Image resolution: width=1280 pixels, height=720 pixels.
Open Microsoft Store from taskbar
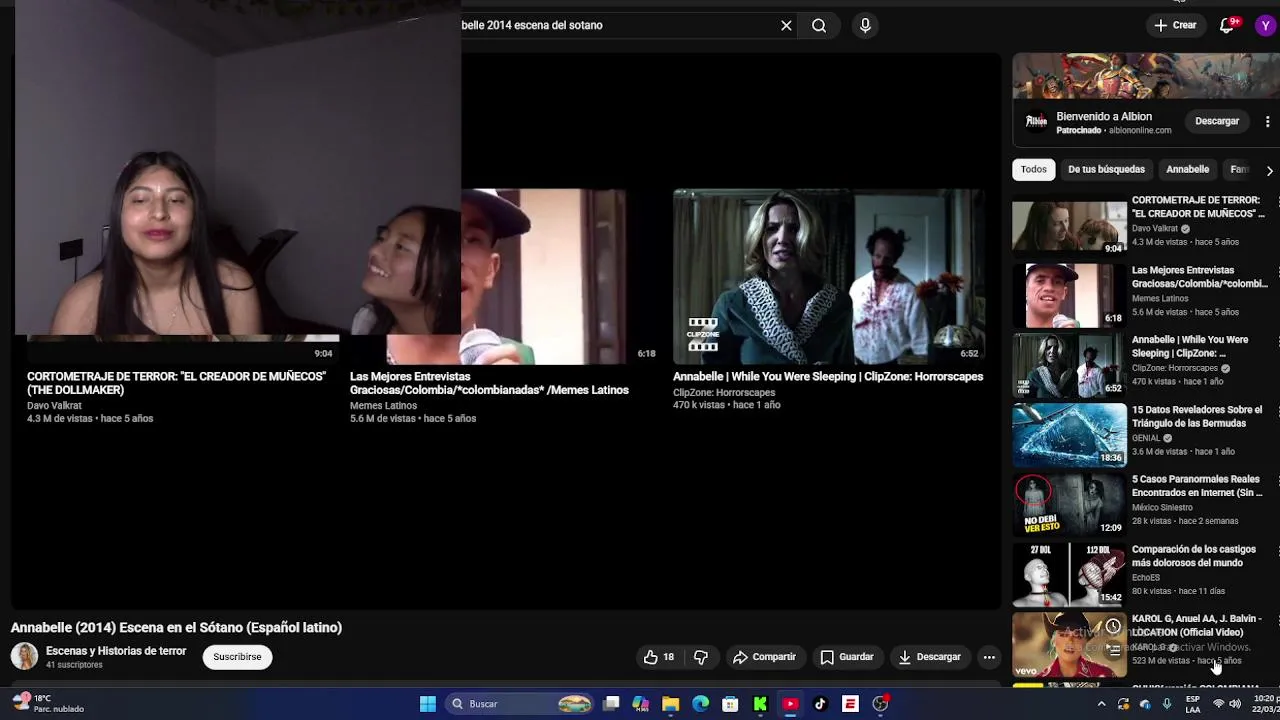coord(731,704)
